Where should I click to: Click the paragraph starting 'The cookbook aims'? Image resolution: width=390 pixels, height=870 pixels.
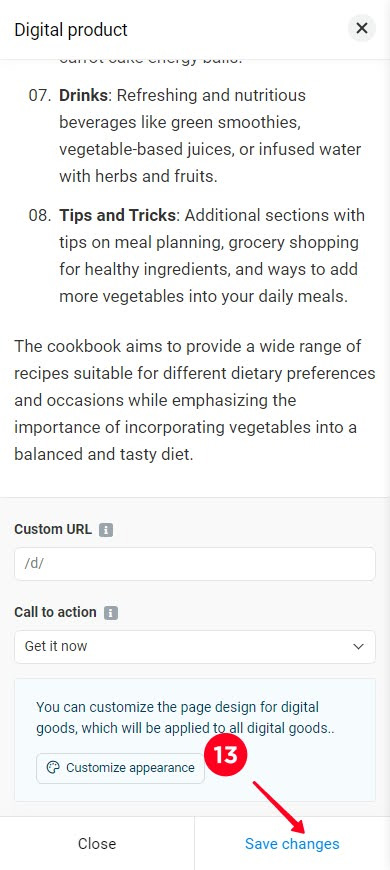(x=195, y=401)
